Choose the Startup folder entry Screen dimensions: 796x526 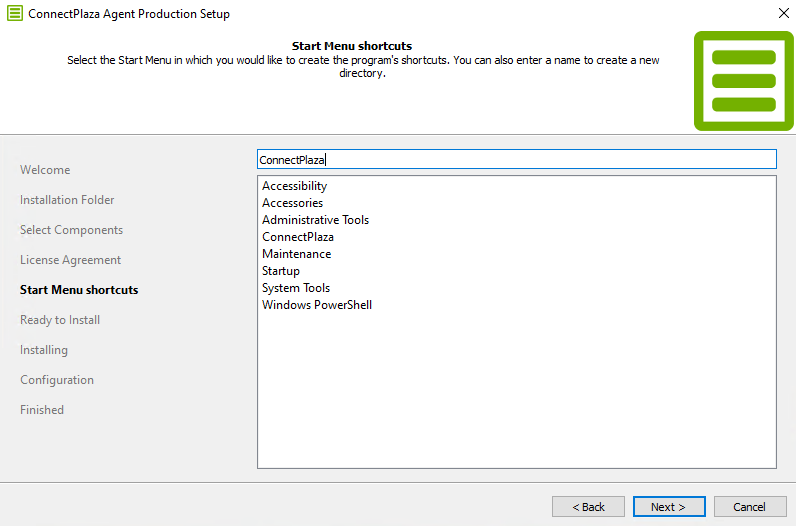(x=281, y=271)
